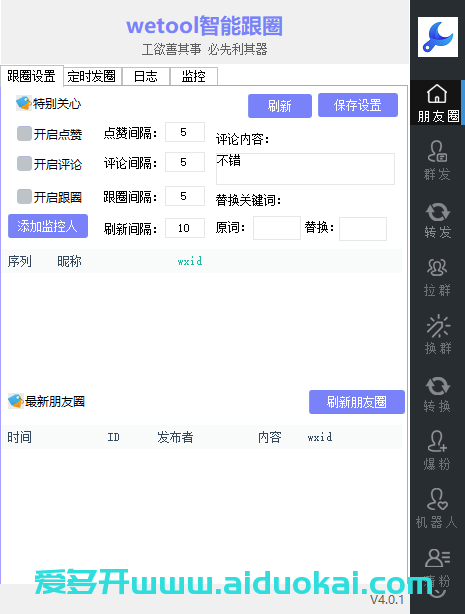This screenshot has width=465, height=614.
Task: Select the 转换 sidebar icon
Action: pos(438,386)
